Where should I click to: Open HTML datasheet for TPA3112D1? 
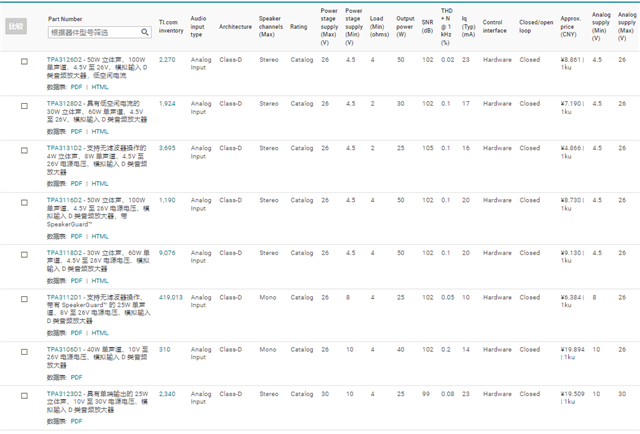point(100,333)
